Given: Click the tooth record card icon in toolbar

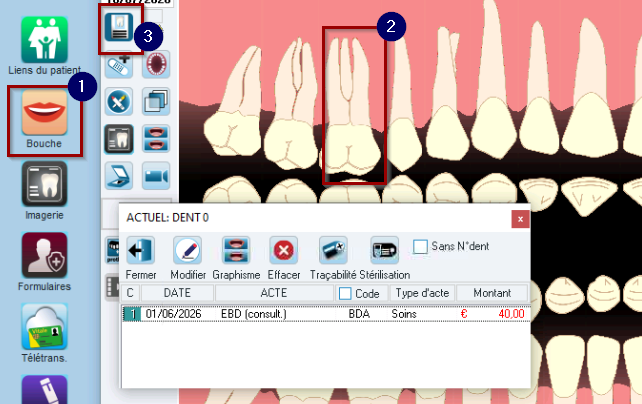Looking at the screenshot, I should (119, 27).
